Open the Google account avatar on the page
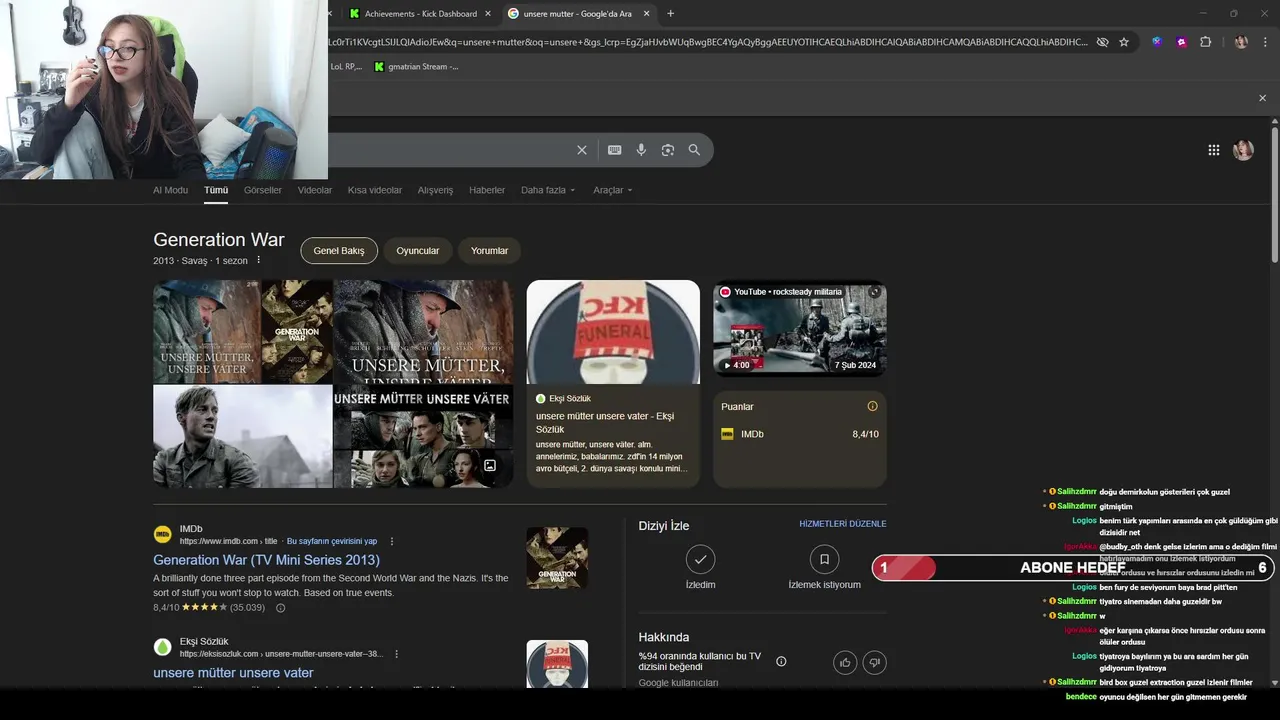 (x=1243, y=150)
